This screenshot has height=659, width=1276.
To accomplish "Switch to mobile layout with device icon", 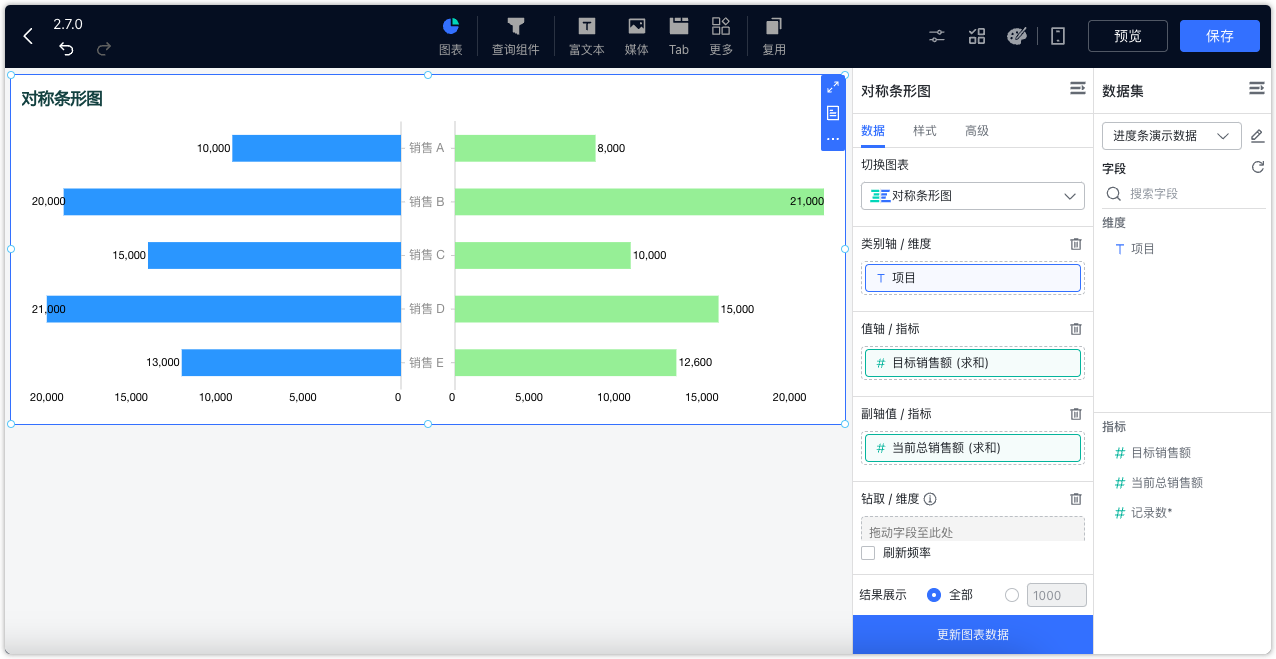I will point(1057,35).
